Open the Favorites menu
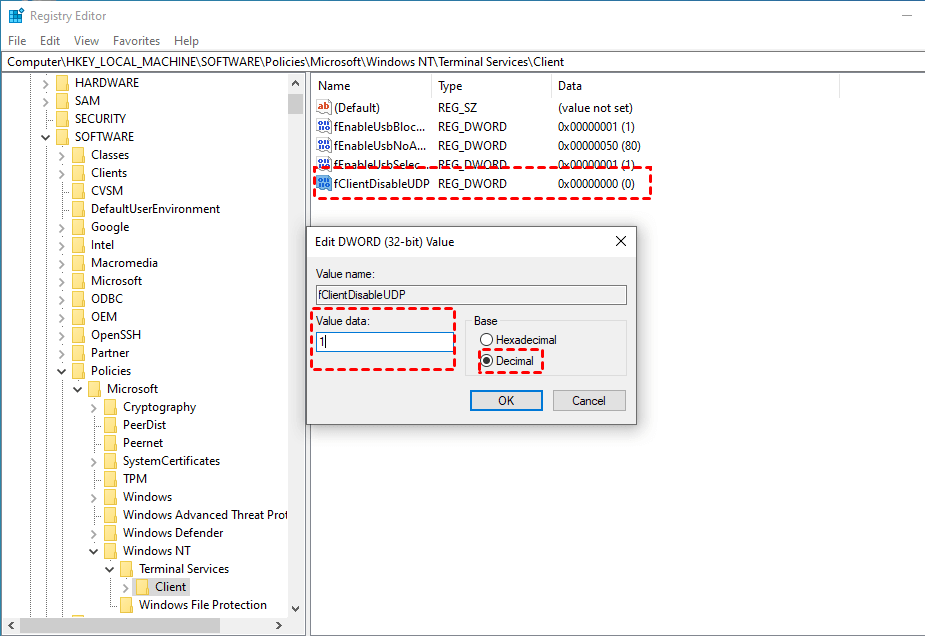Image resolution: width=925 pixels, height=636 pixels. pyautogui.click(x=136, y=41)
